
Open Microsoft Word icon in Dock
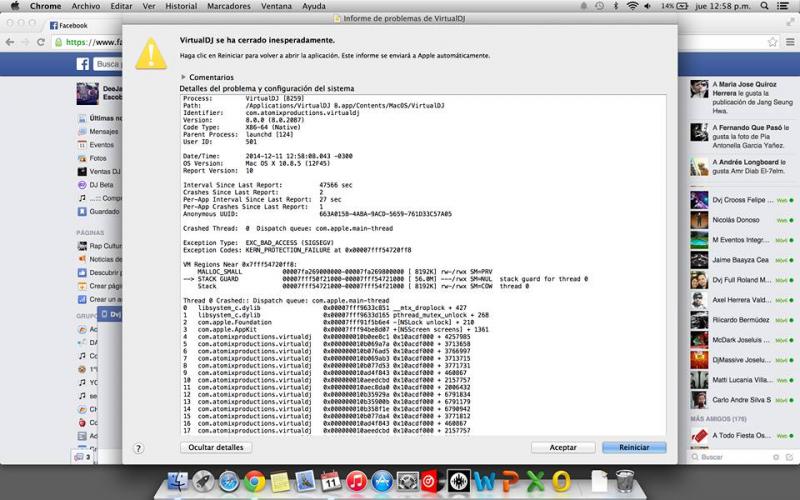click(x=484, y=481)
